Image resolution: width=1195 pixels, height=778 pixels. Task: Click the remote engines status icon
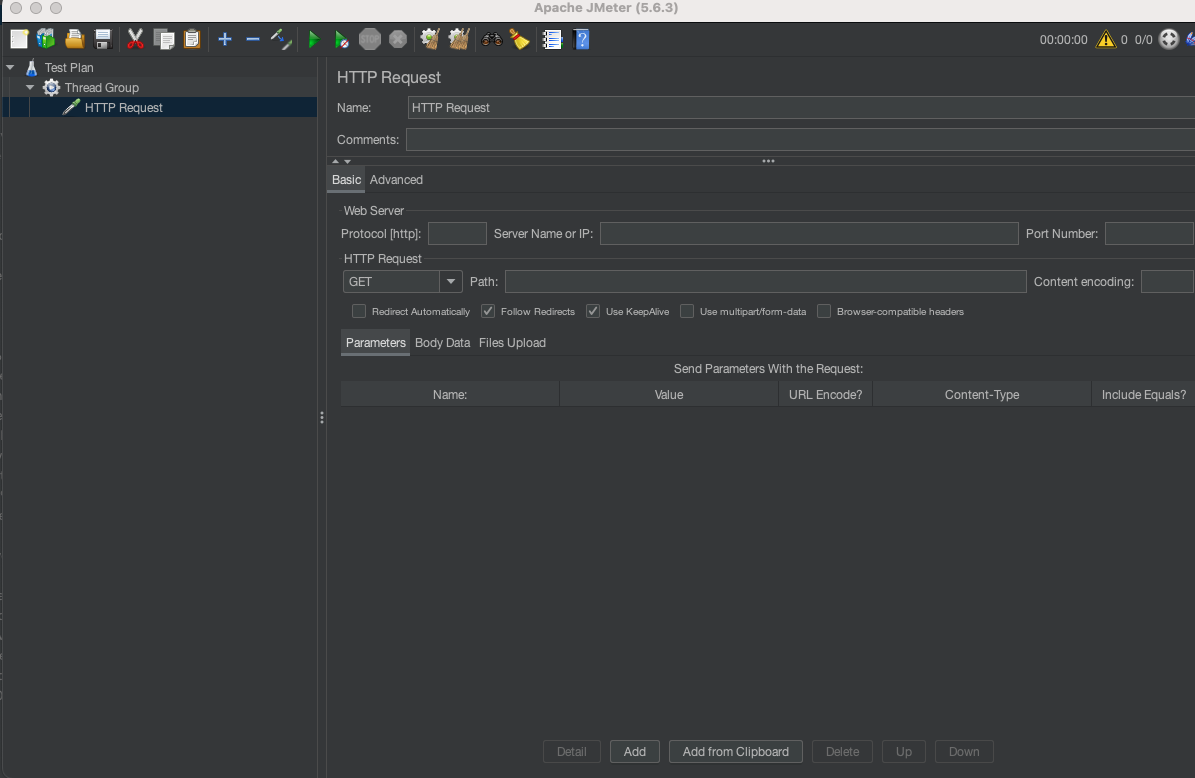click(x=1168, y=39)
